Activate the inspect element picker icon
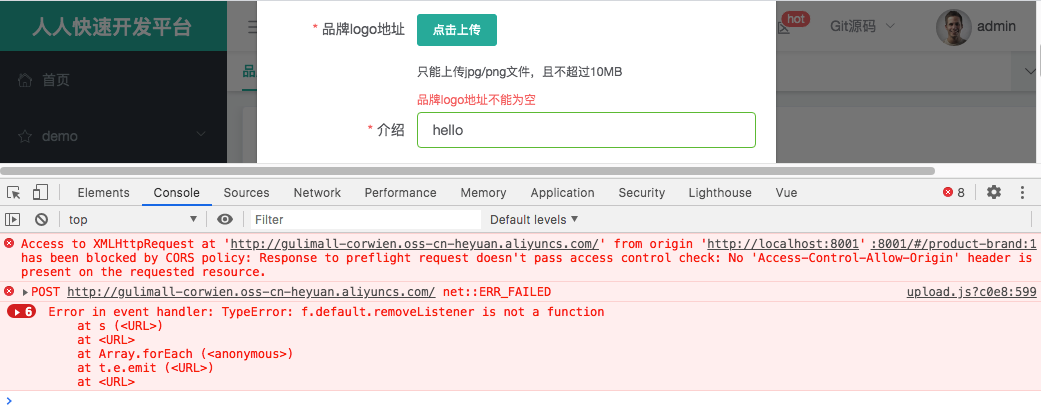The width and height of the screenshot is (1041, 411). pos(14,193)
